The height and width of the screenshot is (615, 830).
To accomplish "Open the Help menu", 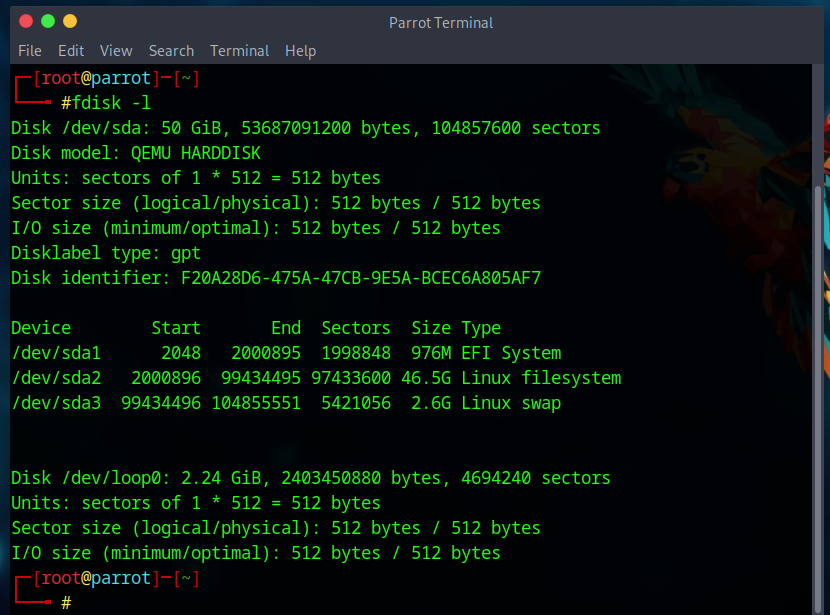I will click(300, 50).
